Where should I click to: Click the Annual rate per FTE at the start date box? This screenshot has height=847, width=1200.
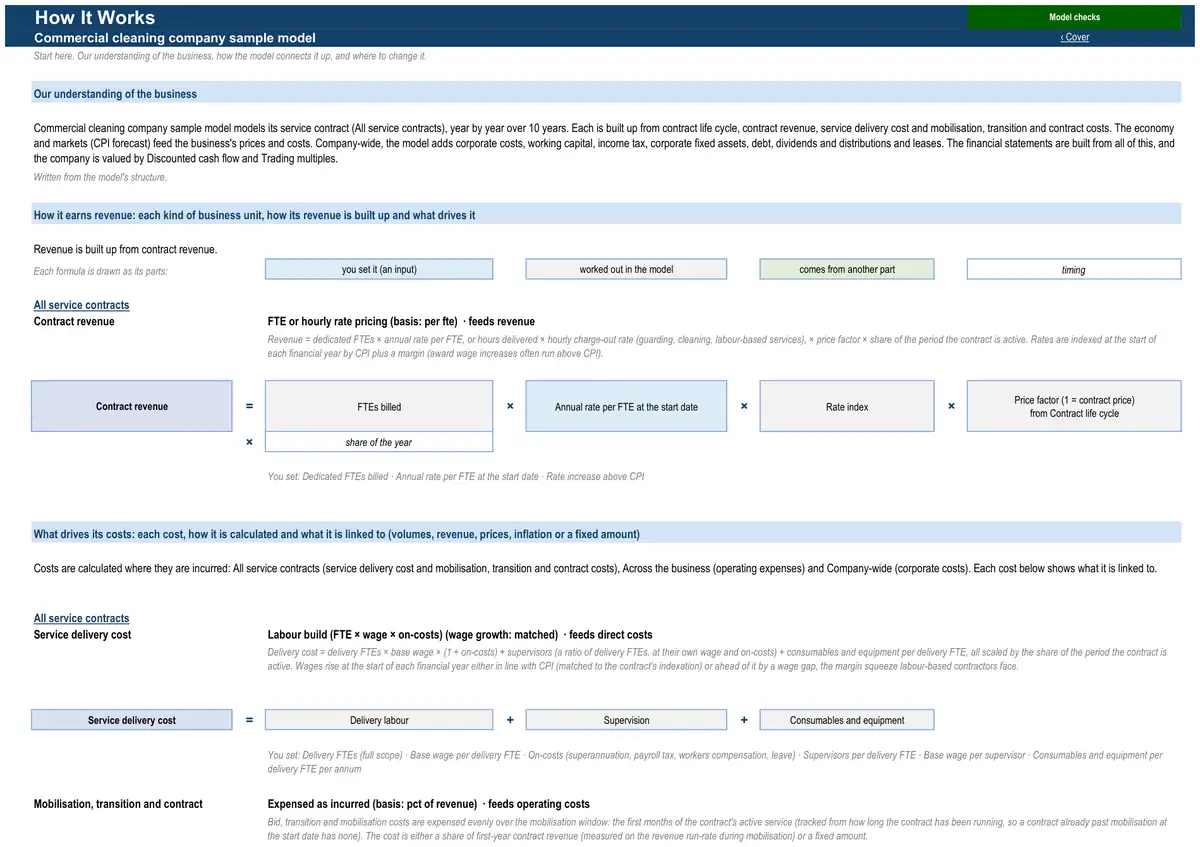pos(626,406)
